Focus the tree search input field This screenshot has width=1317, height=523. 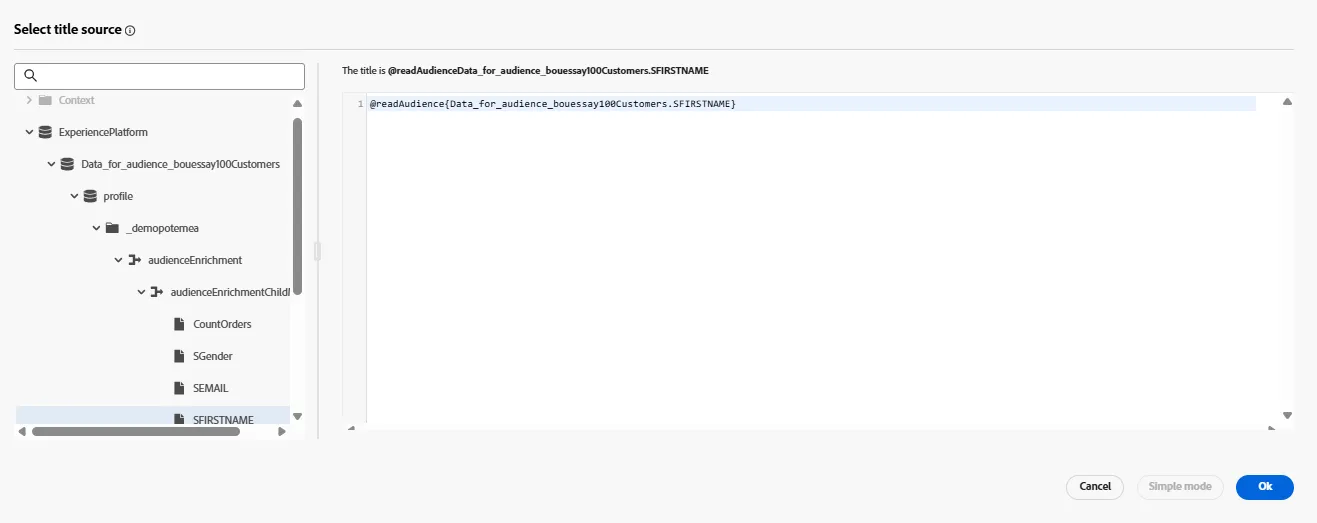(x=160, y=76)
